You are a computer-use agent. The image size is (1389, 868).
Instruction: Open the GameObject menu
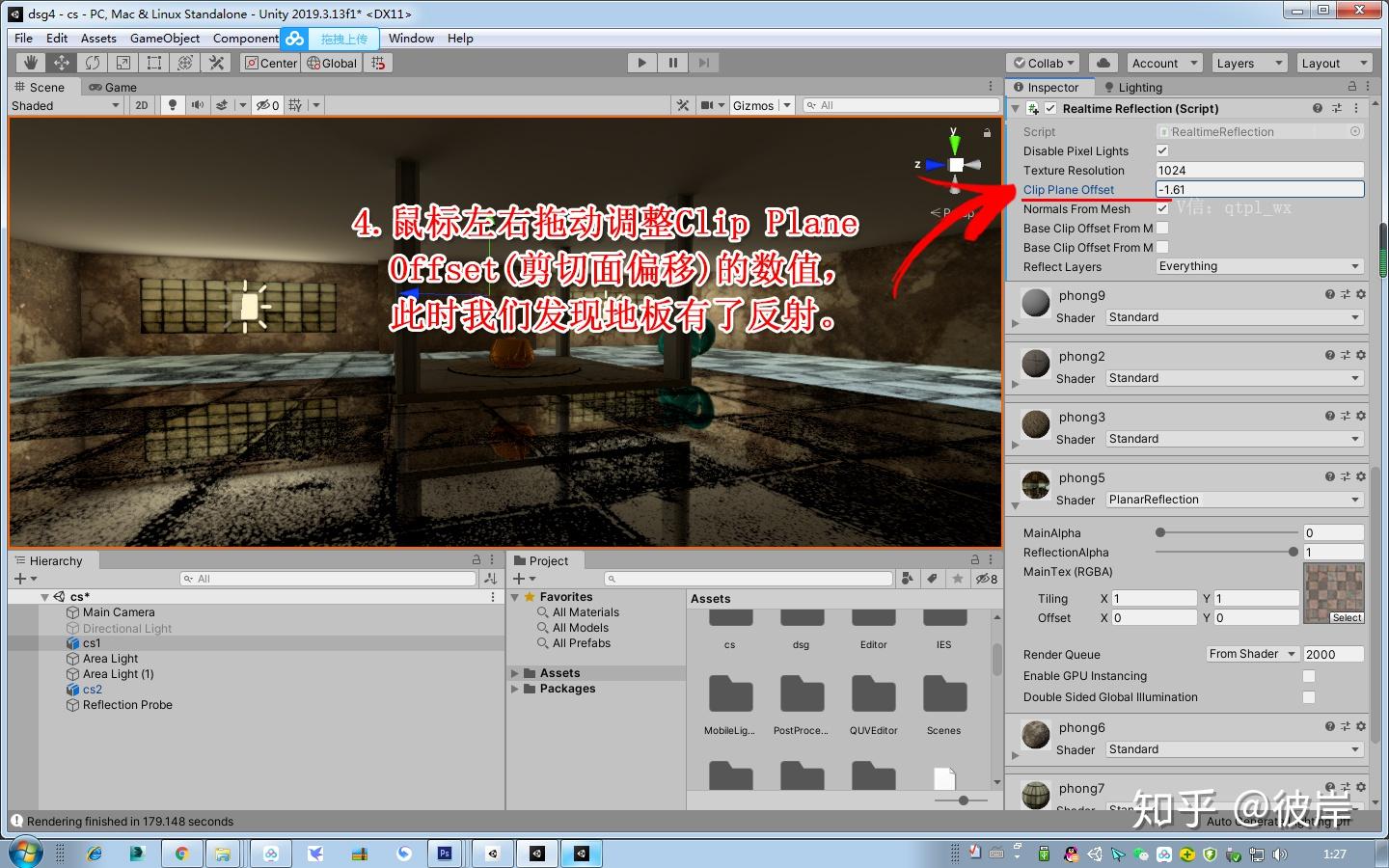[164, 38]
